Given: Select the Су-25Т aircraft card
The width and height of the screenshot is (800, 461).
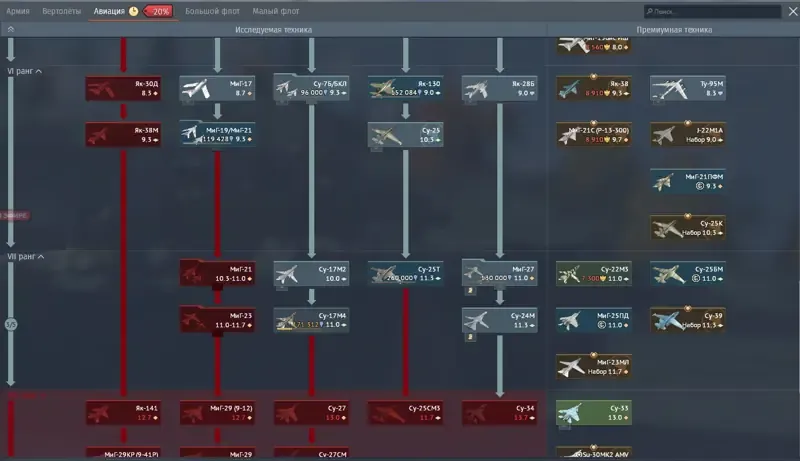Looking at the screenshot, I should (x=406, y=274).
